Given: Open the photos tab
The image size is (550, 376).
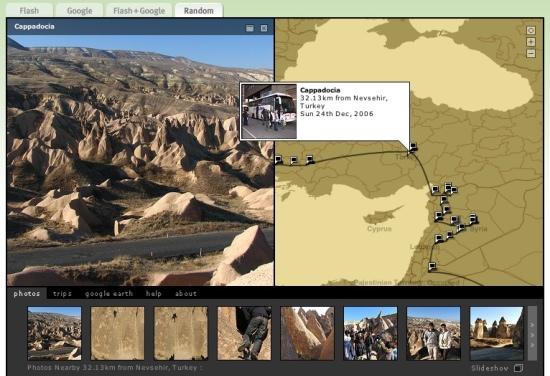Looking at the screenshot, I should 27,294.
